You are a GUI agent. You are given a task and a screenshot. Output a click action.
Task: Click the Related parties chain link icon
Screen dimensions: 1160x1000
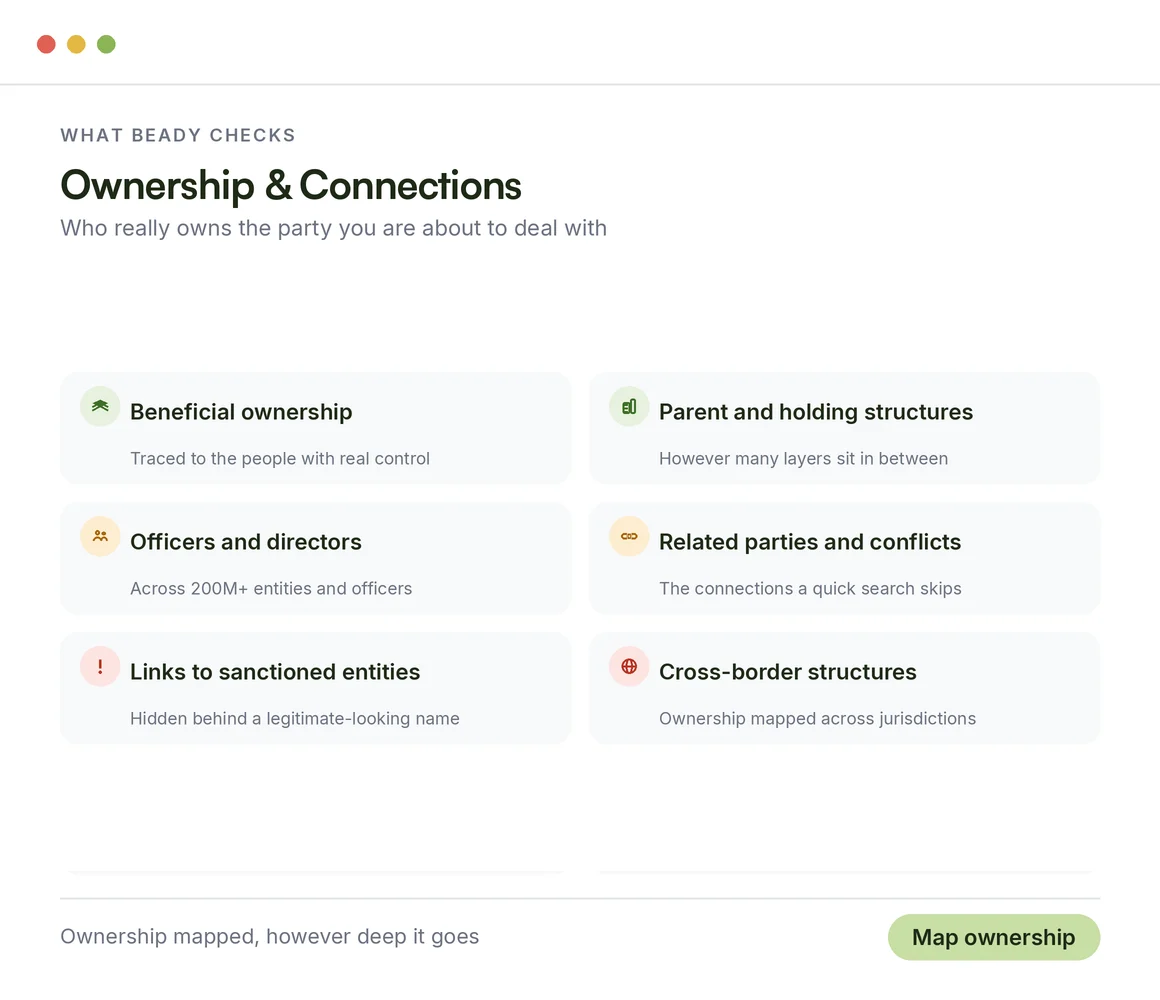click(629, 536)
